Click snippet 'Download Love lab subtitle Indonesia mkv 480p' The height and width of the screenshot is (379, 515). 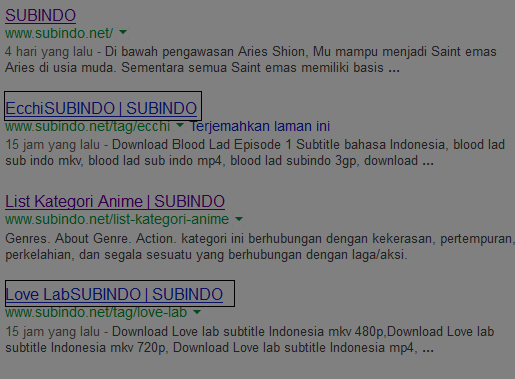click(x=250, y=332)
